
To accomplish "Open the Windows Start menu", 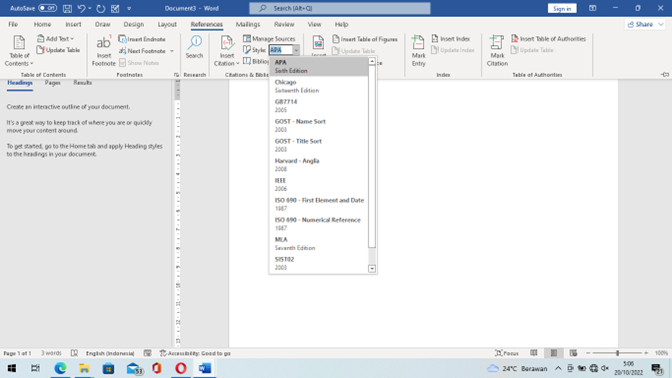I will [12, 368].
